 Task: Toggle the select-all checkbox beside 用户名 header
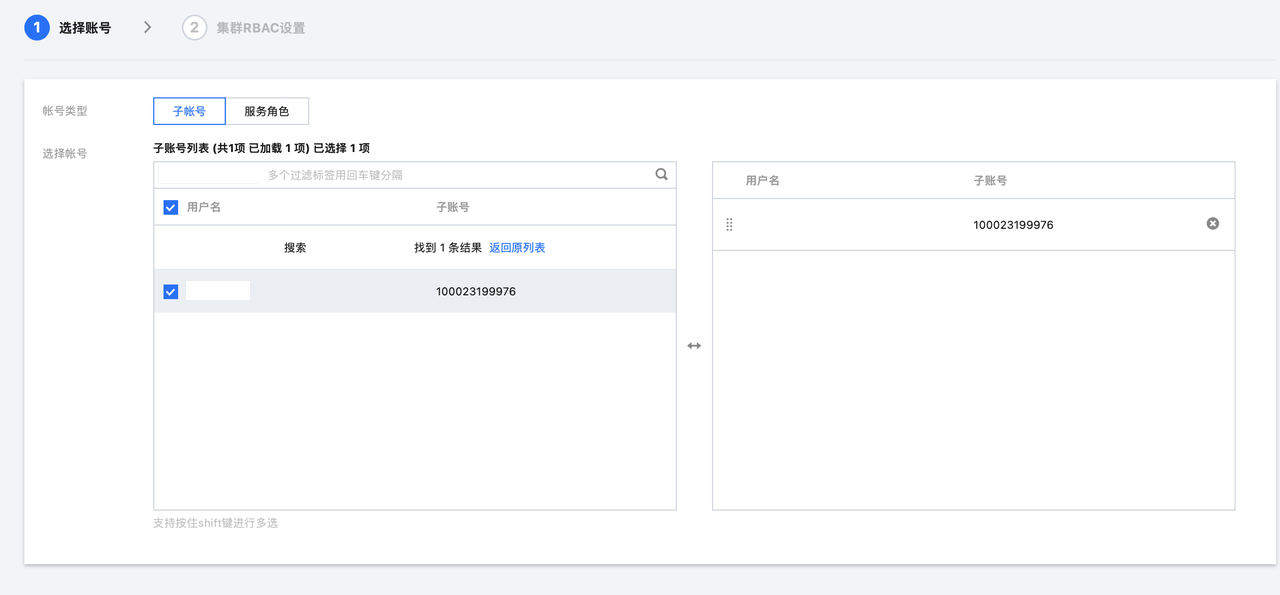point(171,207)
